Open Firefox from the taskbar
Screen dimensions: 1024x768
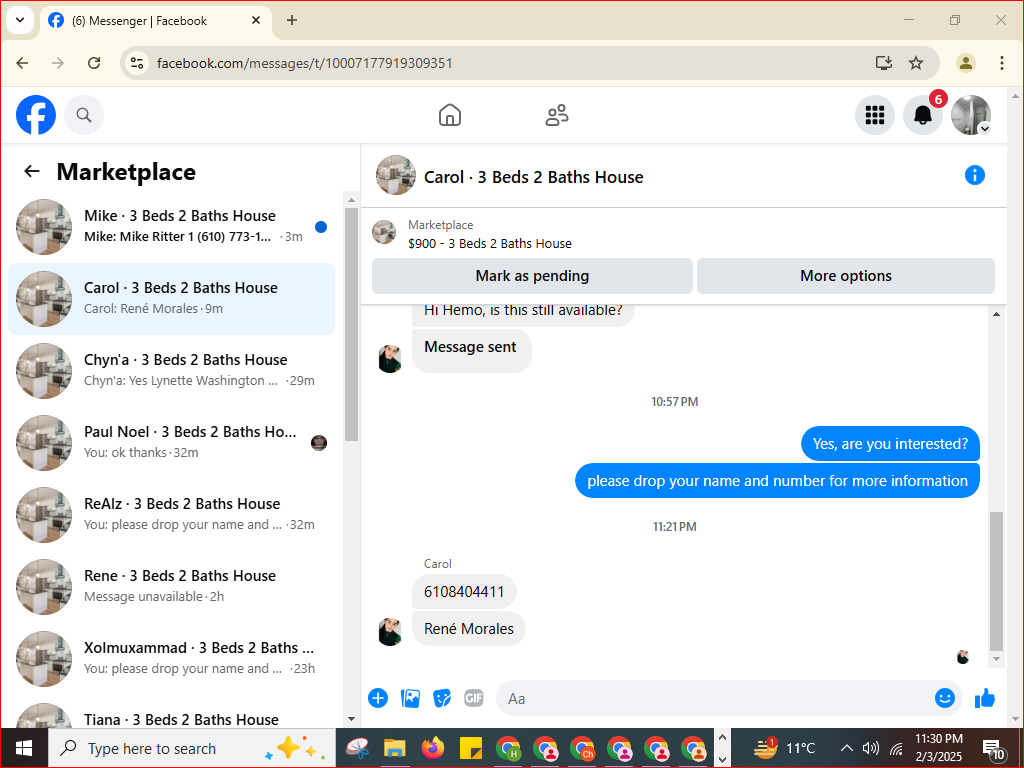pos(432,748)
